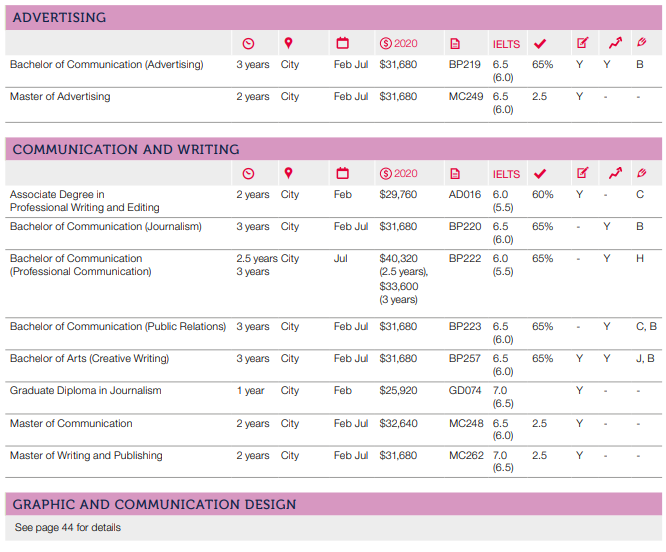Open the Master of Advertising program
The image size is (666, 552).
pos(60,97)
